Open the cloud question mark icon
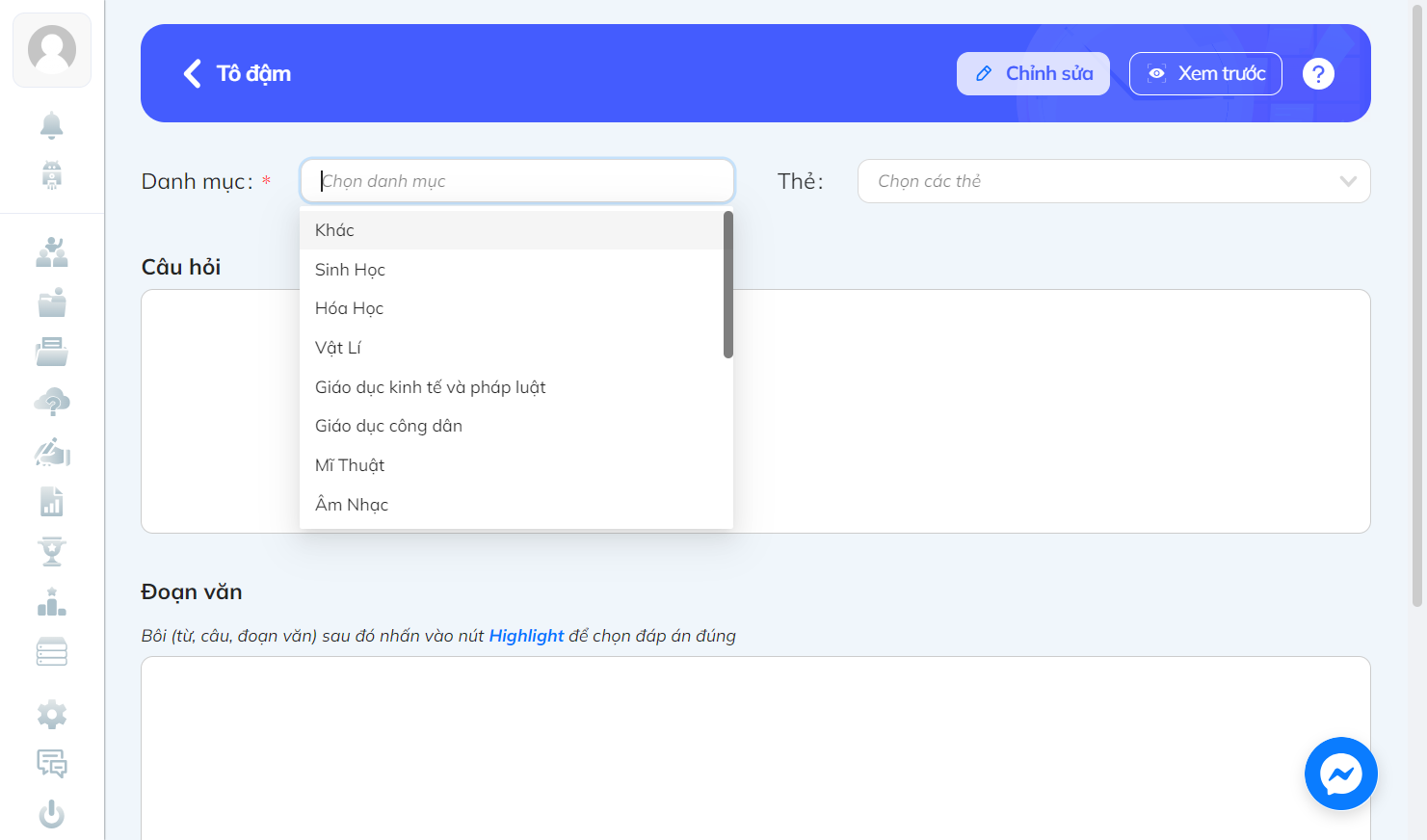This screenshot has height=840, width=1427. (52, 402)
